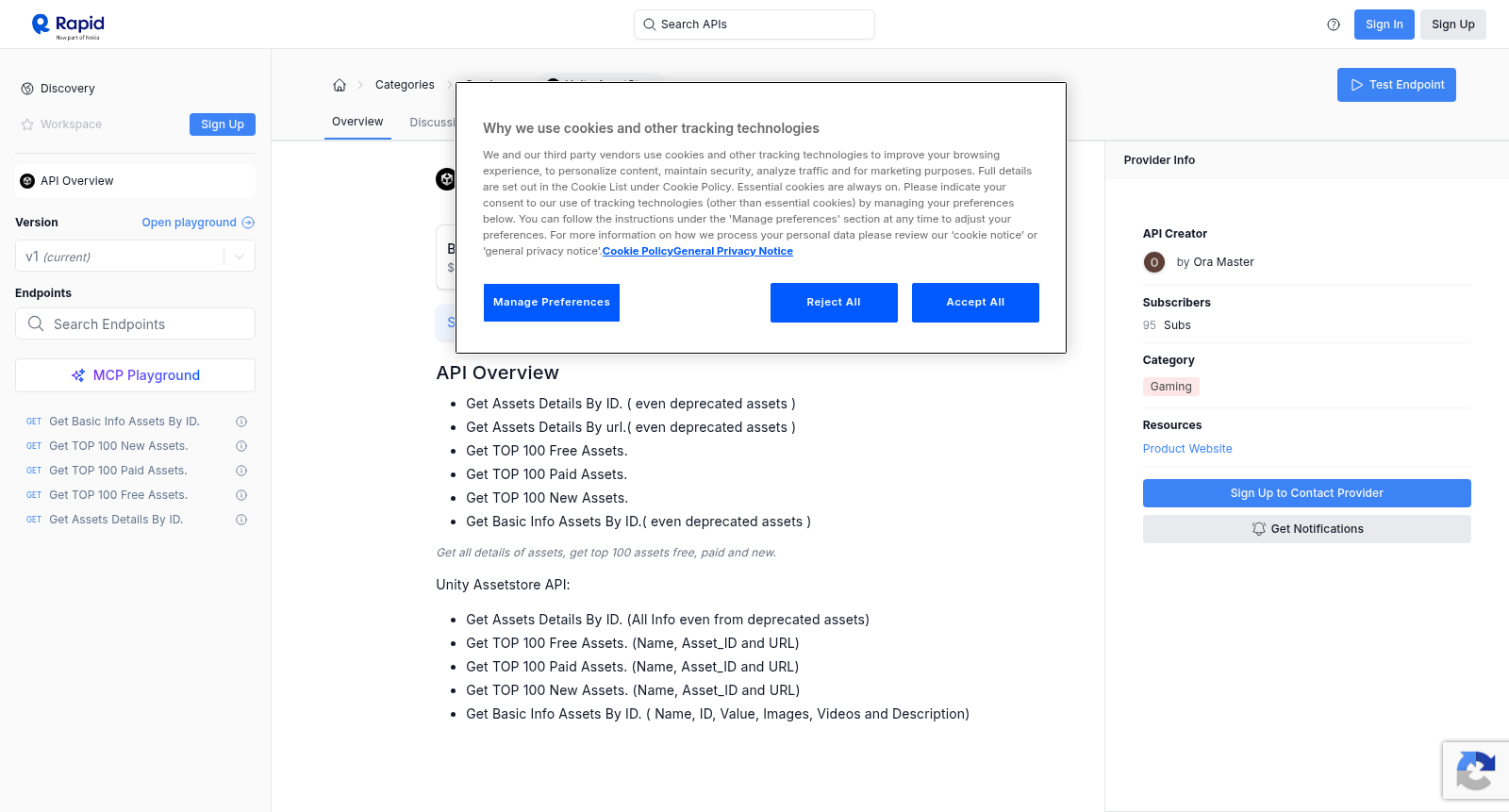Open the Product Website link

[x=1187, y=449]
